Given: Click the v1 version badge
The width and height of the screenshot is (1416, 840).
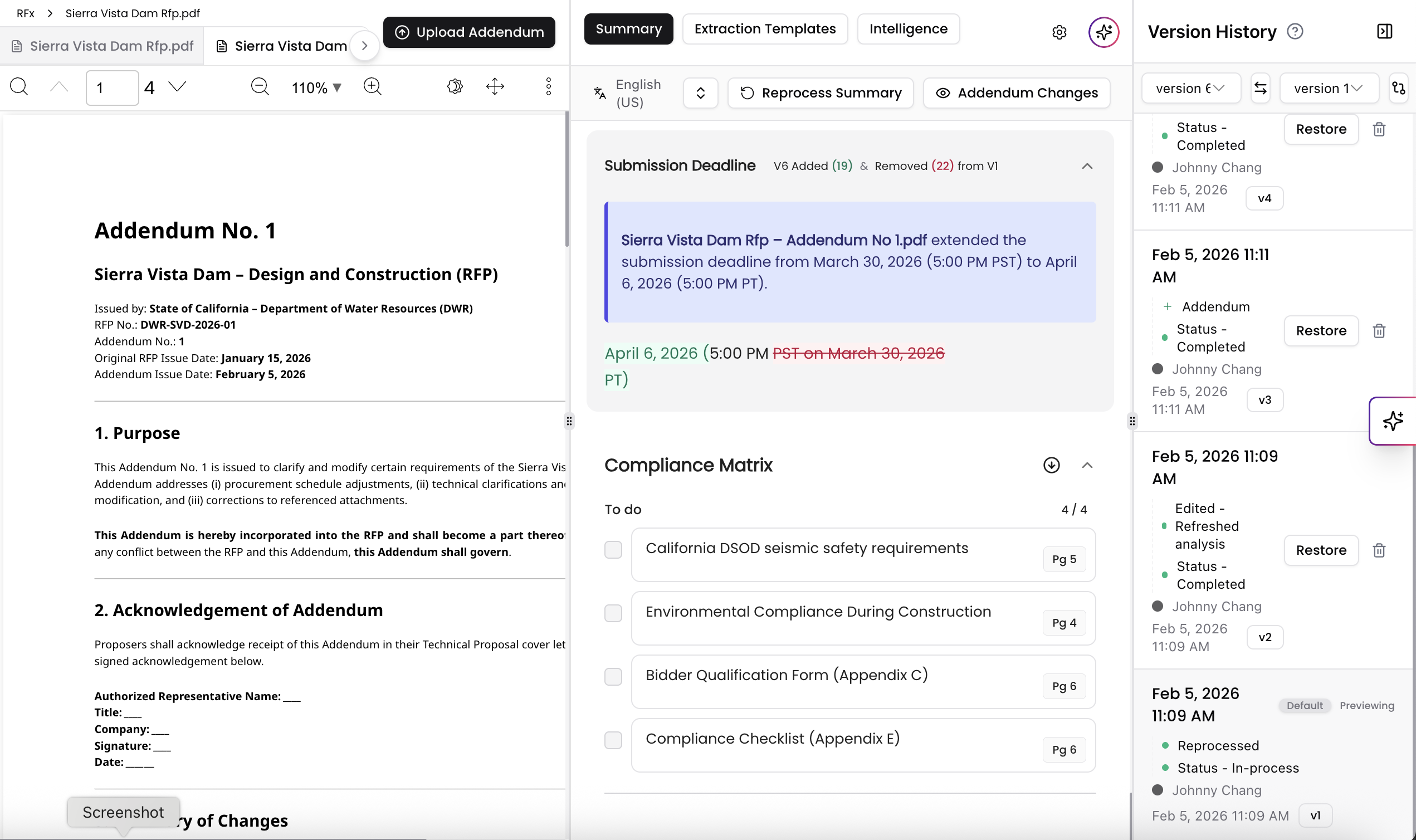Looking at the screenshot, I should click(1315, 815).
